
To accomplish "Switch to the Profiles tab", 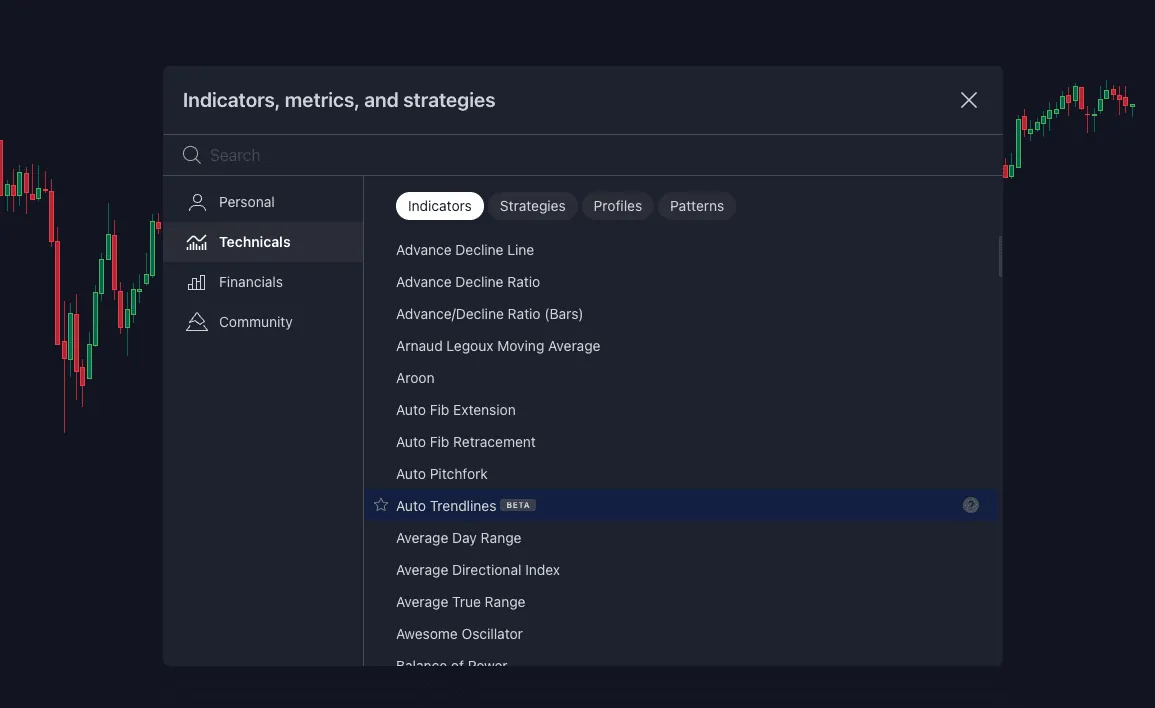I will coord(618,206).
